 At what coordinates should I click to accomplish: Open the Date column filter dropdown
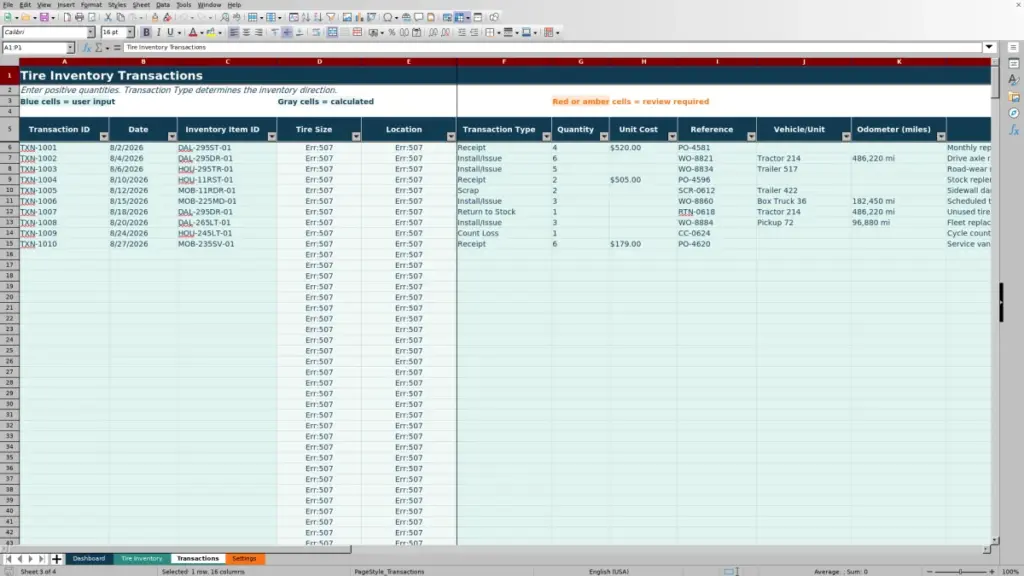pos(172,136)
